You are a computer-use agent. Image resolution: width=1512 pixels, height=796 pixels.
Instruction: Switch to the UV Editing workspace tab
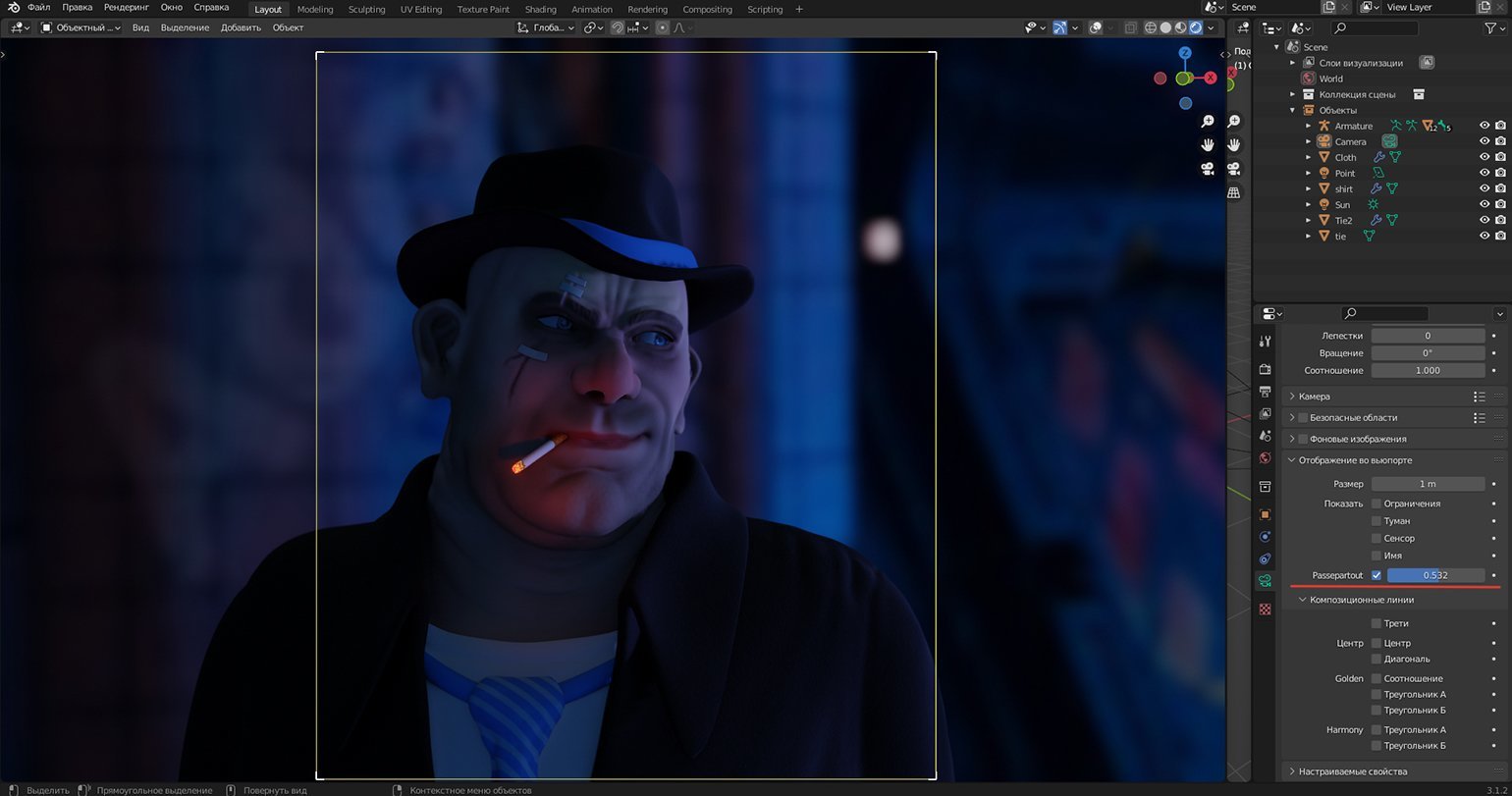421,9
